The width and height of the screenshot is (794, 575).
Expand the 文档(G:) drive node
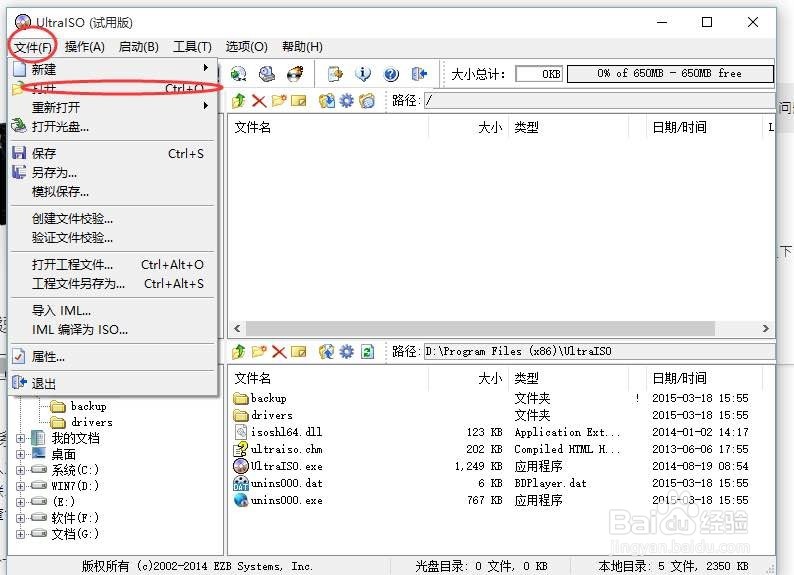pyautogui.click(x=20, y=534)
